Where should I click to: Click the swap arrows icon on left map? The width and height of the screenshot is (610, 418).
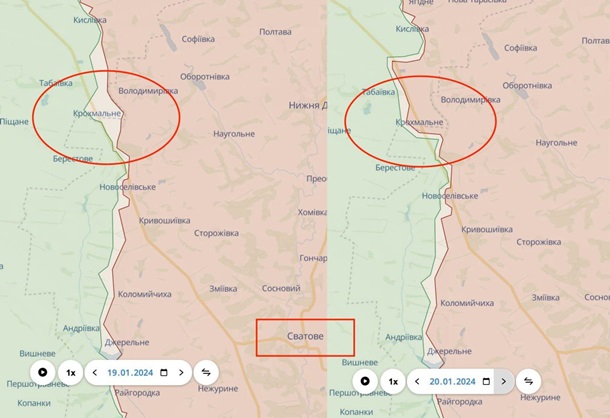click(206, 372)
